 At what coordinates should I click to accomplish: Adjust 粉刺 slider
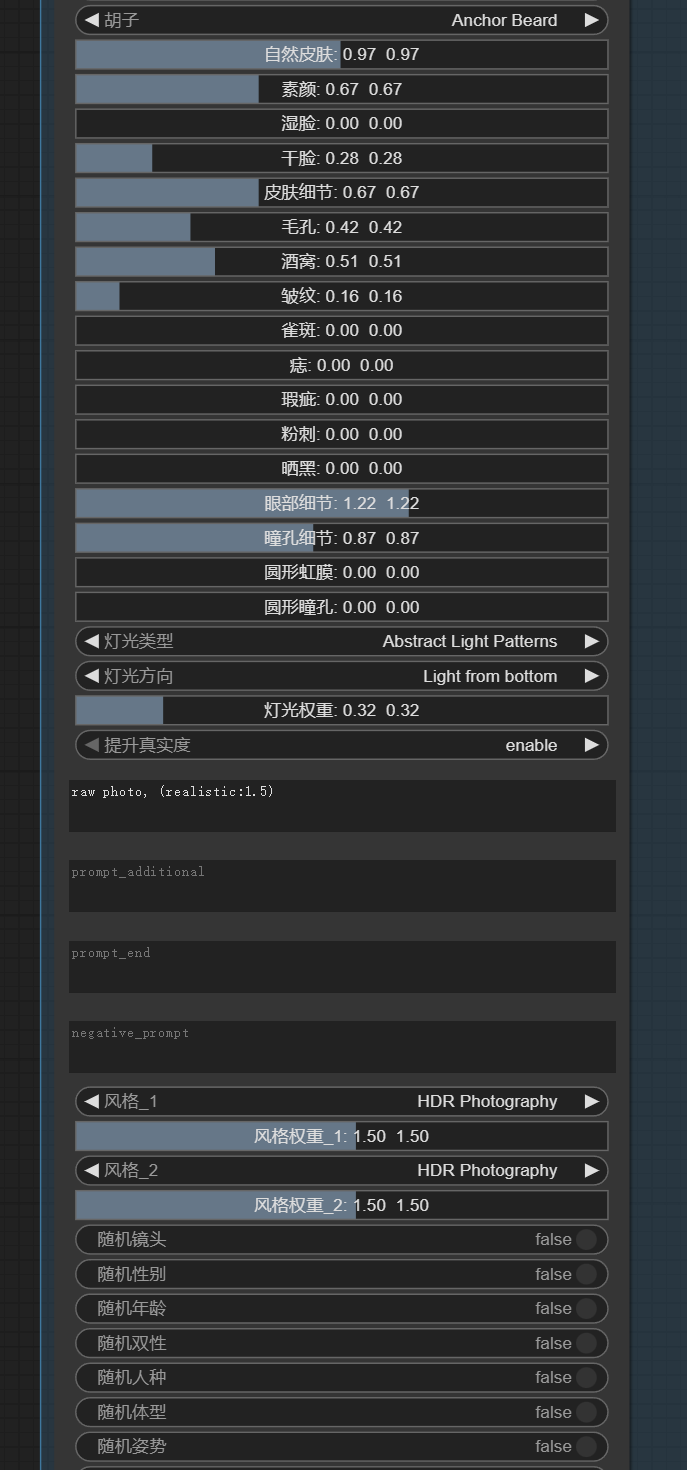pos(342,434)
